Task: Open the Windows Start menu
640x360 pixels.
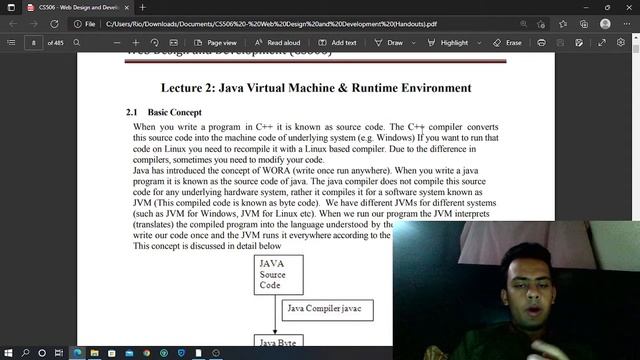Action: tap(8, 353)
